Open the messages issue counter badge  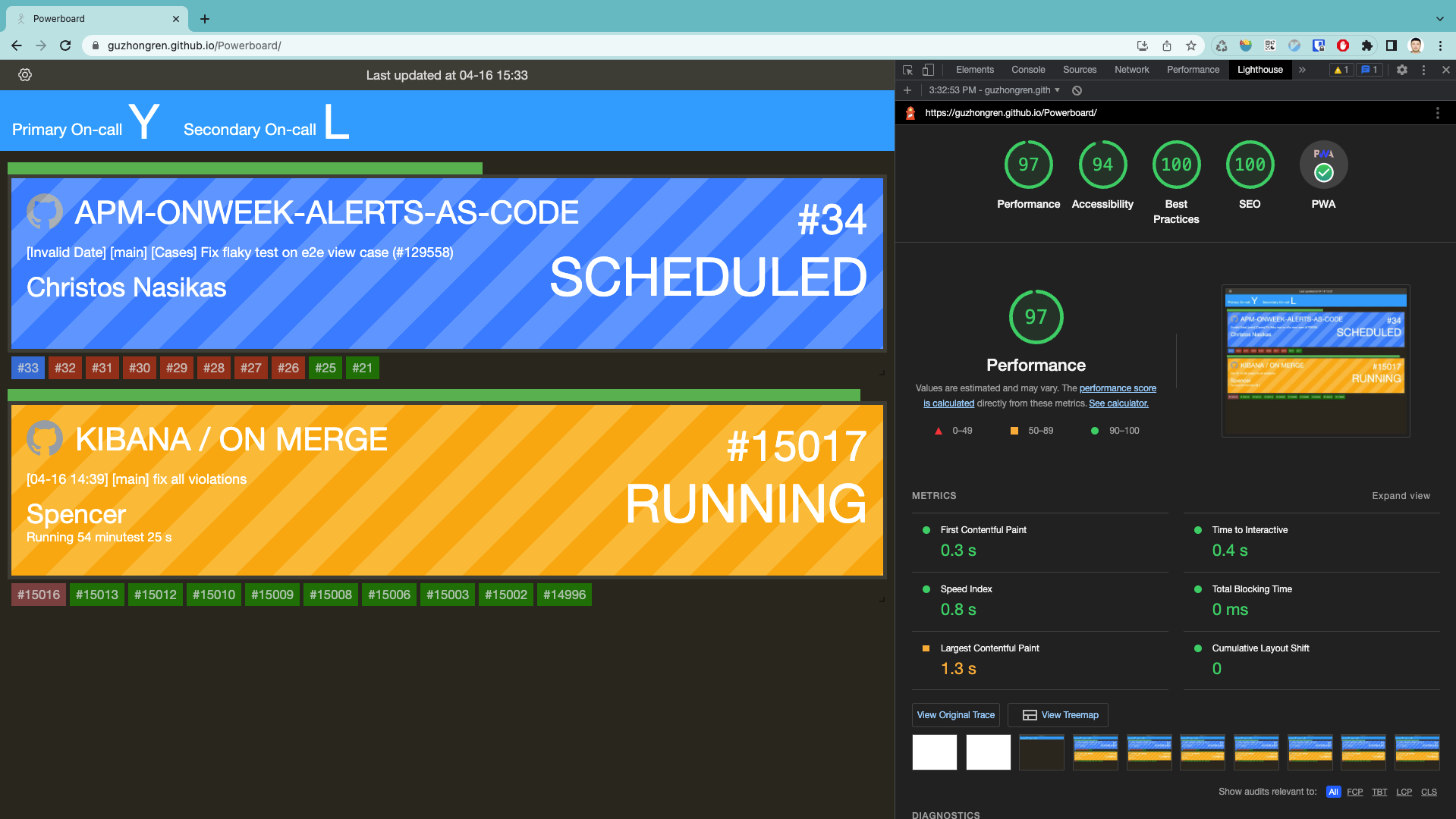coord(1370,70)
